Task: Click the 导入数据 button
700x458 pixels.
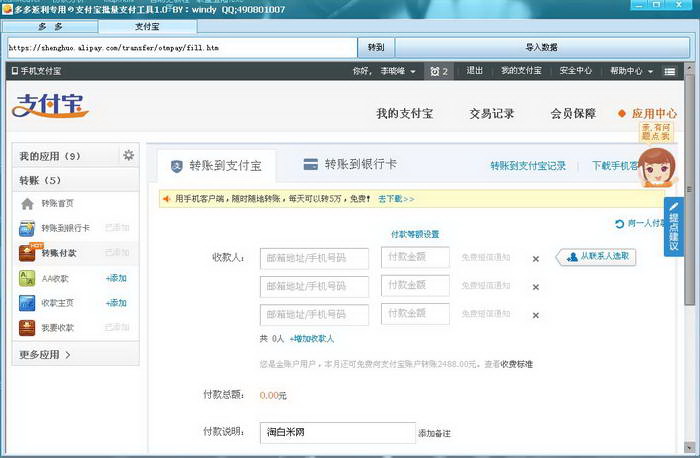Action: click(542, 47)
